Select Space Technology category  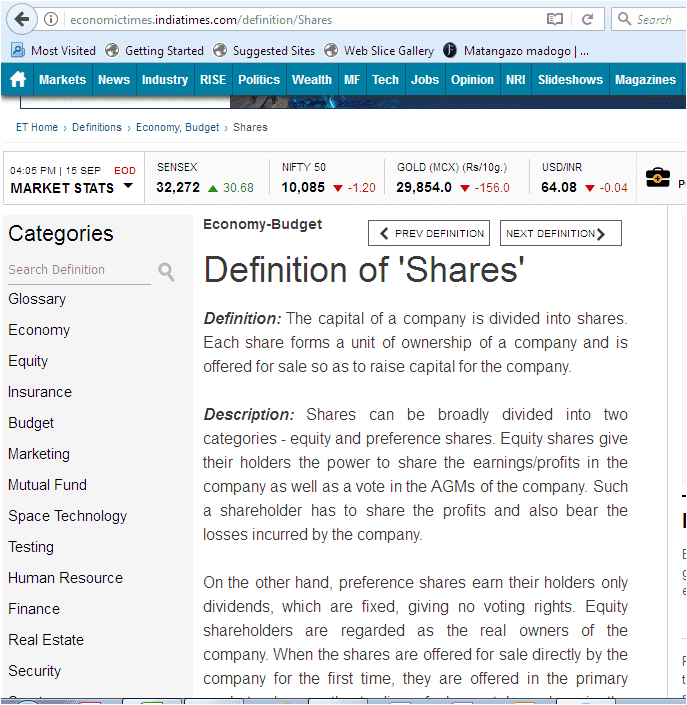pyautogui.click(x=68, y=516)
